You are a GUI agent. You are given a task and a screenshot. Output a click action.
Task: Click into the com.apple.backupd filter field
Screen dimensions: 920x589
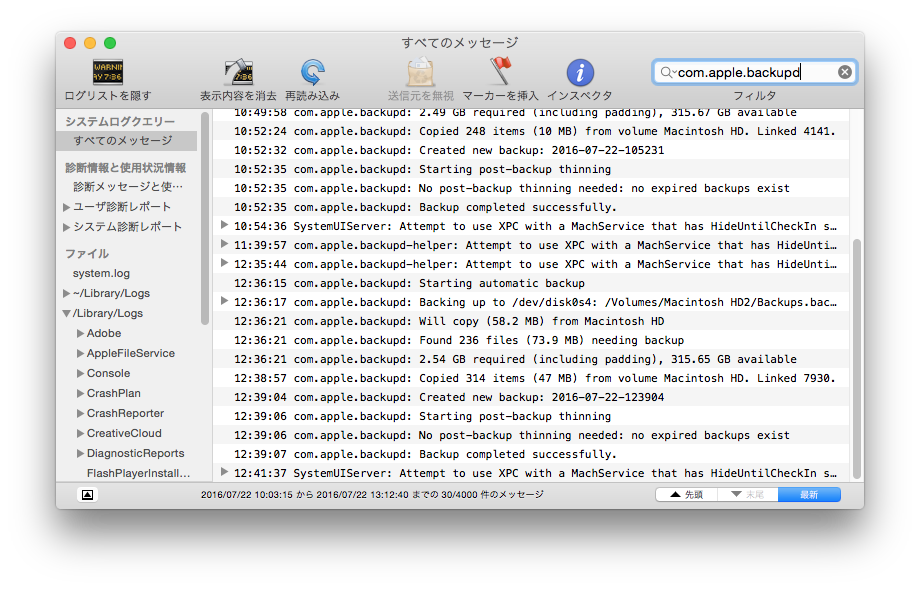click(x=756, y=72)
